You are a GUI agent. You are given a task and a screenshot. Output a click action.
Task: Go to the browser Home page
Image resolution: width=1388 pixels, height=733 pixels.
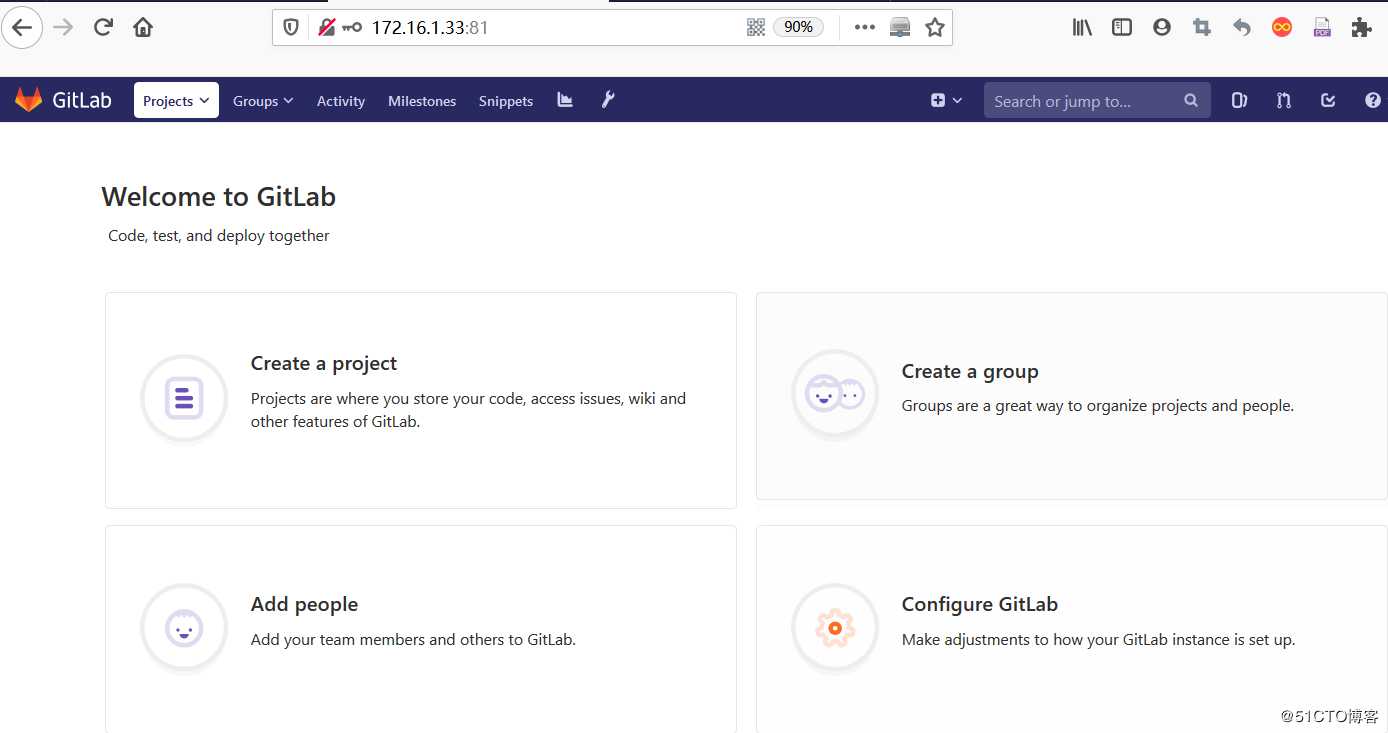click(x=143, y=27)
